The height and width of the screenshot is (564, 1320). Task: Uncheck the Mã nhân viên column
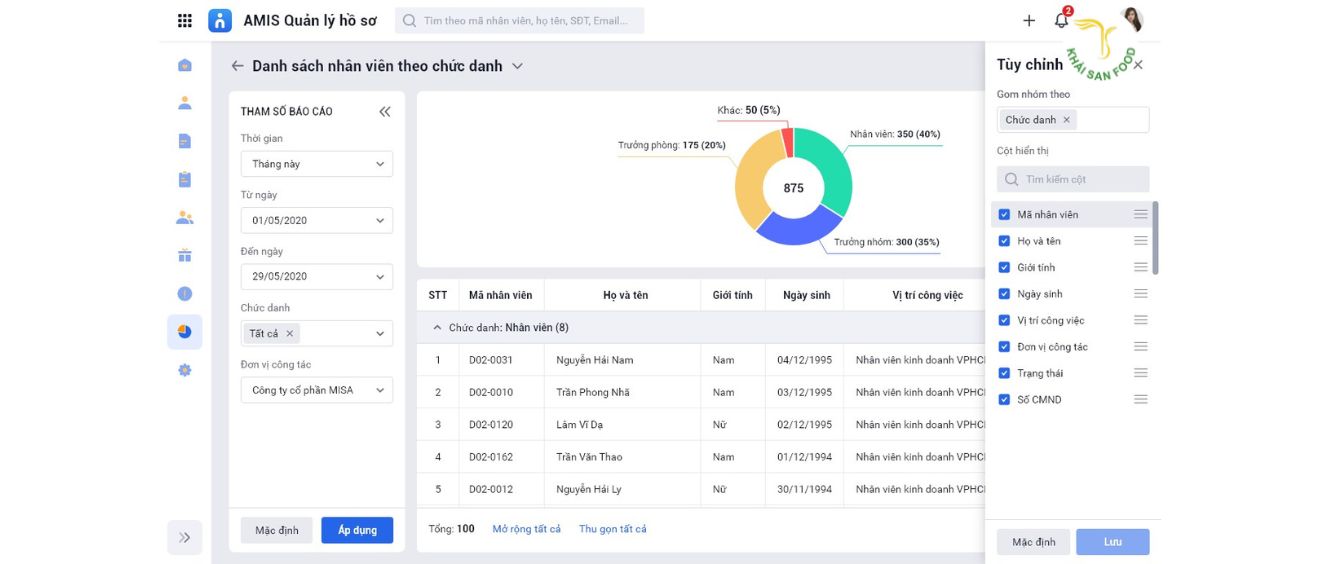1004,214
